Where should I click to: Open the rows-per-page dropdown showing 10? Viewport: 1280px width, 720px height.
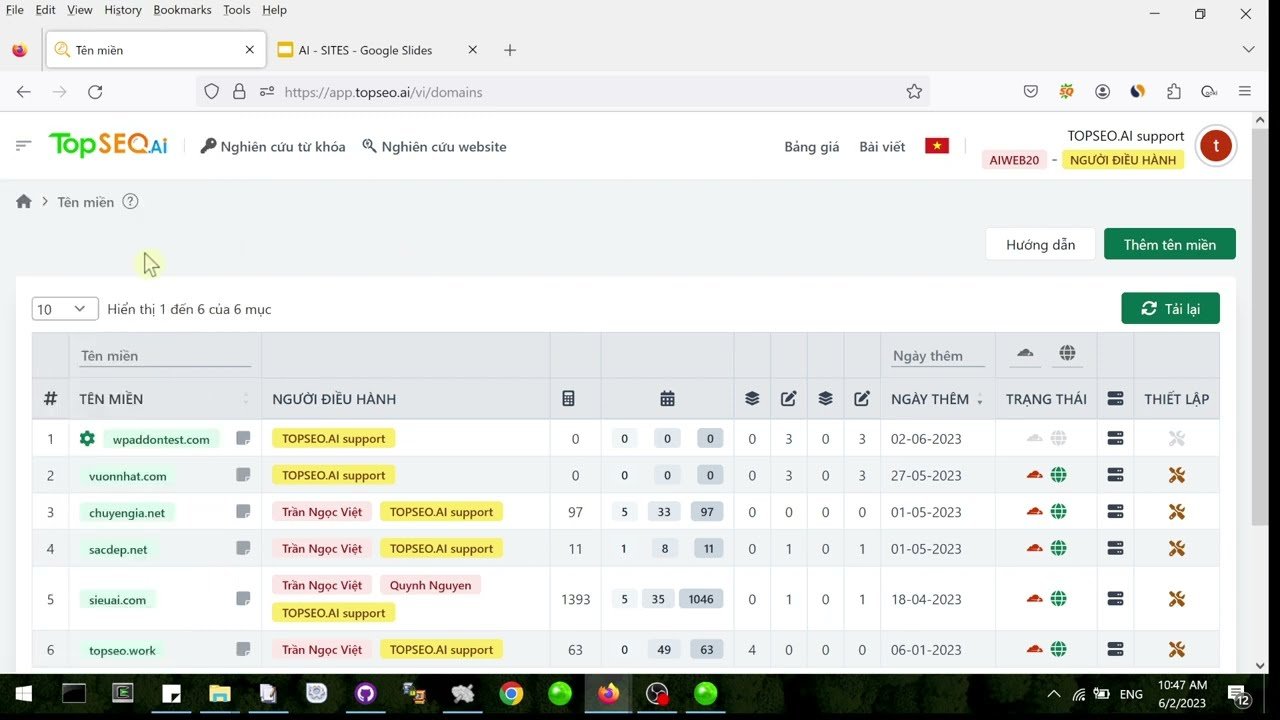pyautogui.click(x=65, y=309)
